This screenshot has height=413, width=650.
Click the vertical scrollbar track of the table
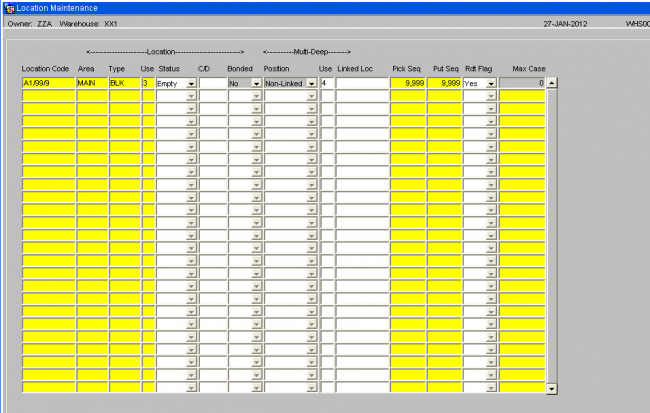tap(552, 236)
